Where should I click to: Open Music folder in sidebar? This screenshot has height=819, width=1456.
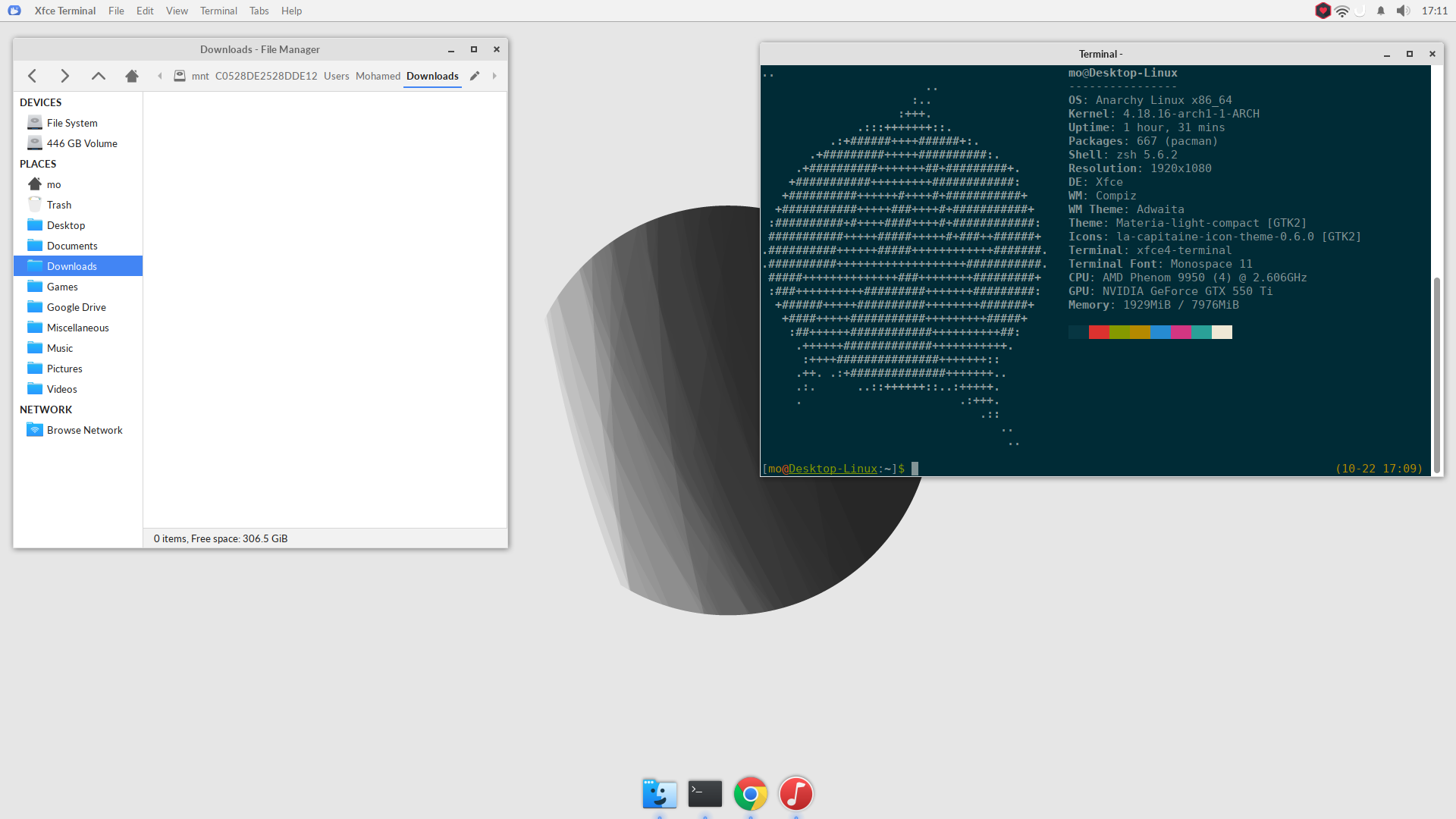78,348
